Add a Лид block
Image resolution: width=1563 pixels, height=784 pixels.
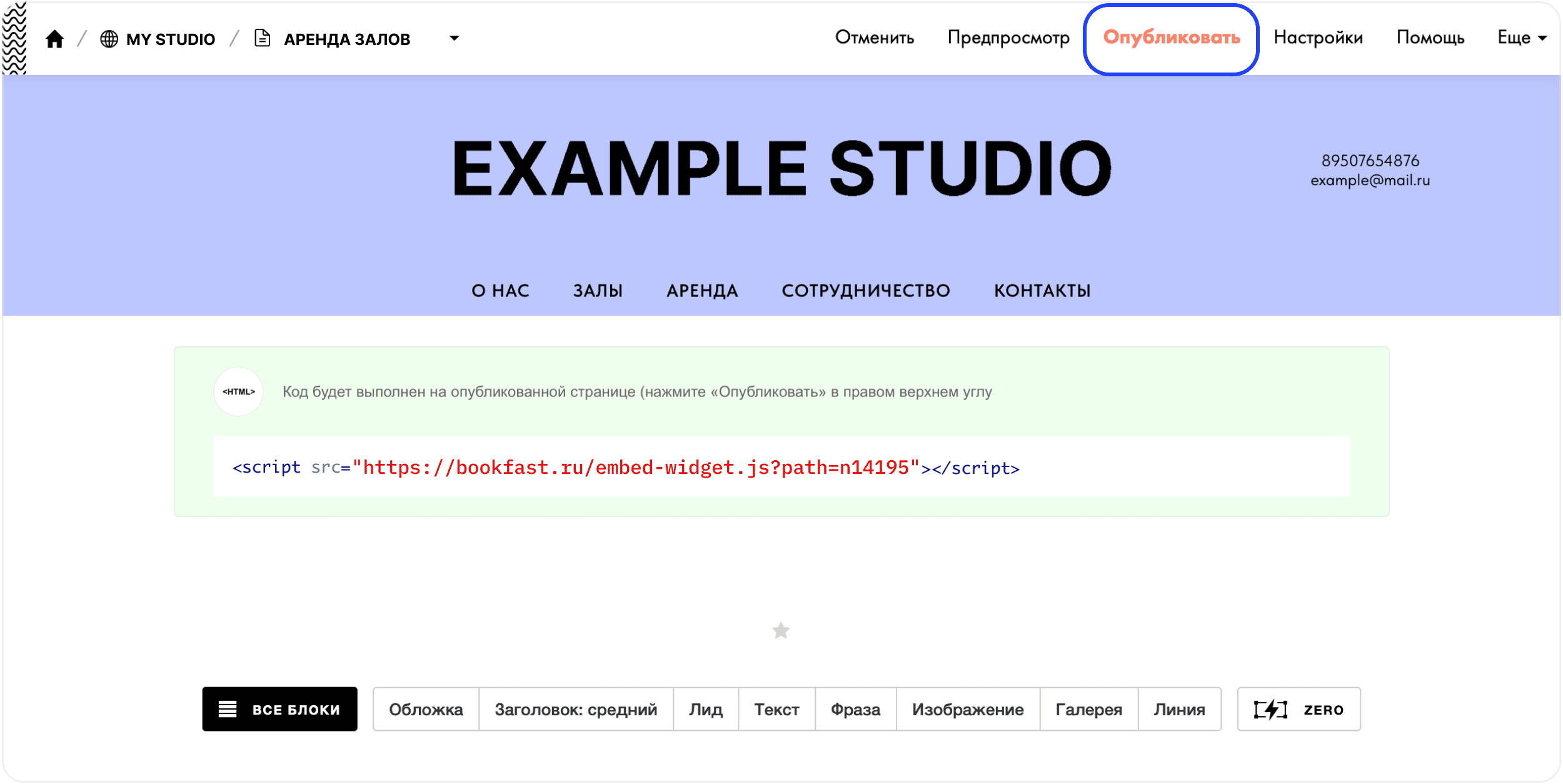tap(706, 710)
